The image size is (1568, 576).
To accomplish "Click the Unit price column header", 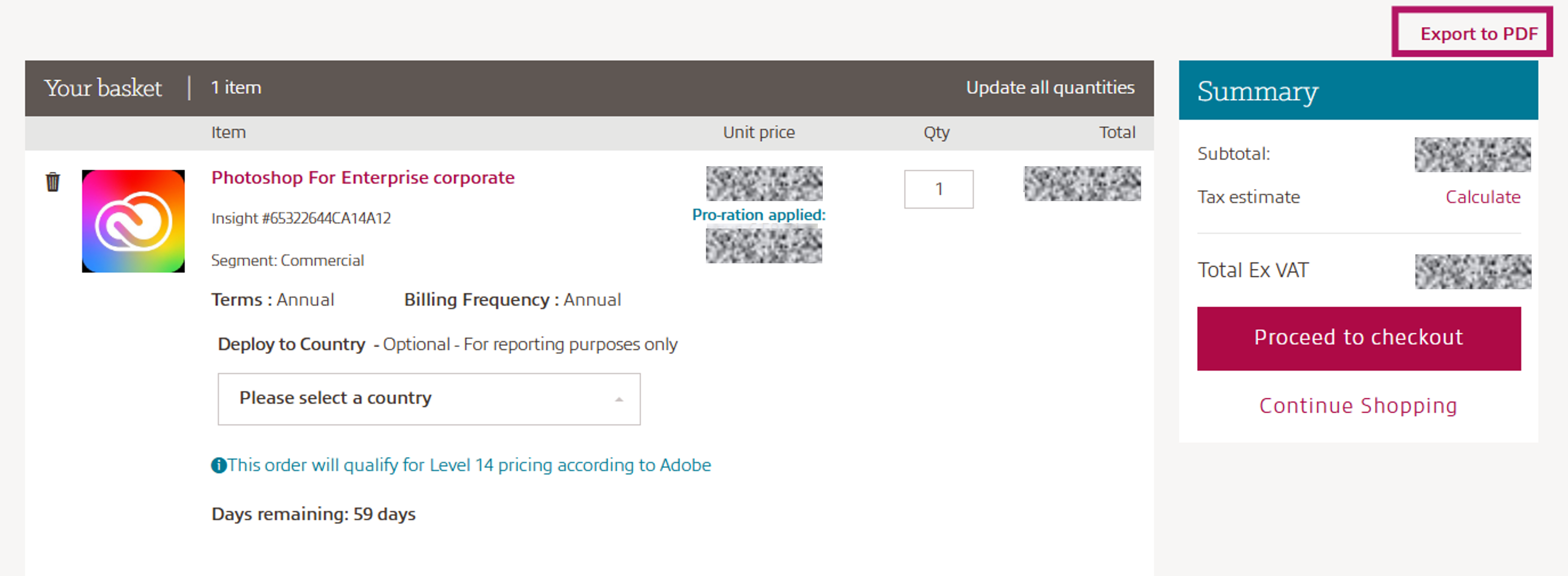I will point(759,132).
